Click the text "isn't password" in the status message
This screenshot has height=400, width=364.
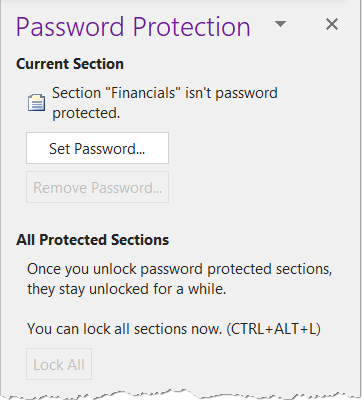coord(231,93)
